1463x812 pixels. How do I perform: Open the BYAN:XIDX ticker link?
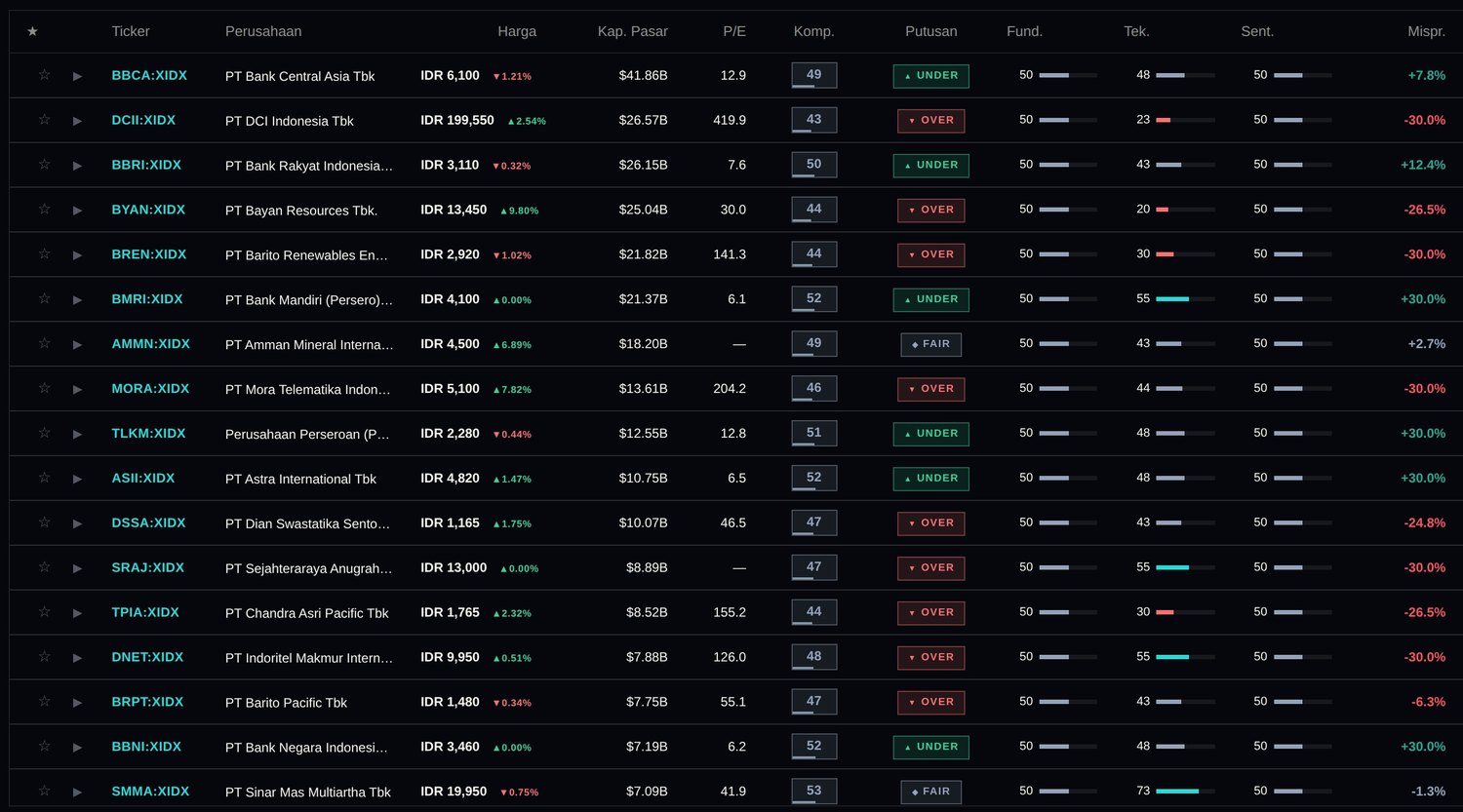tap(148, 210)
